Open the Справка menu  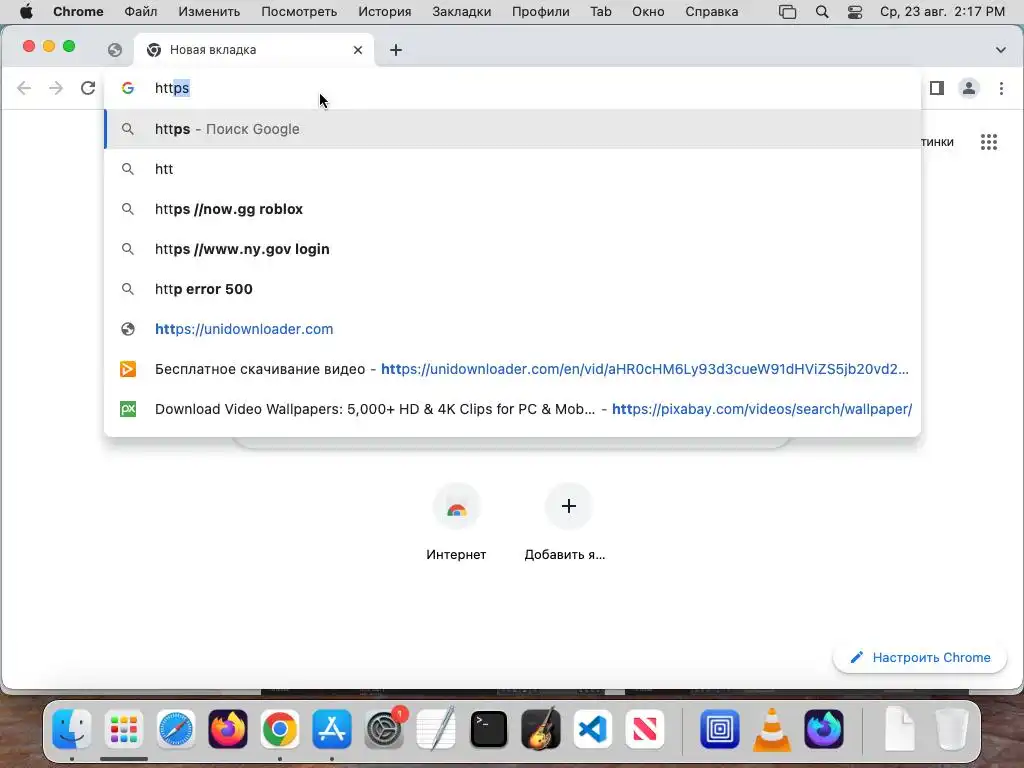(711, 12)
